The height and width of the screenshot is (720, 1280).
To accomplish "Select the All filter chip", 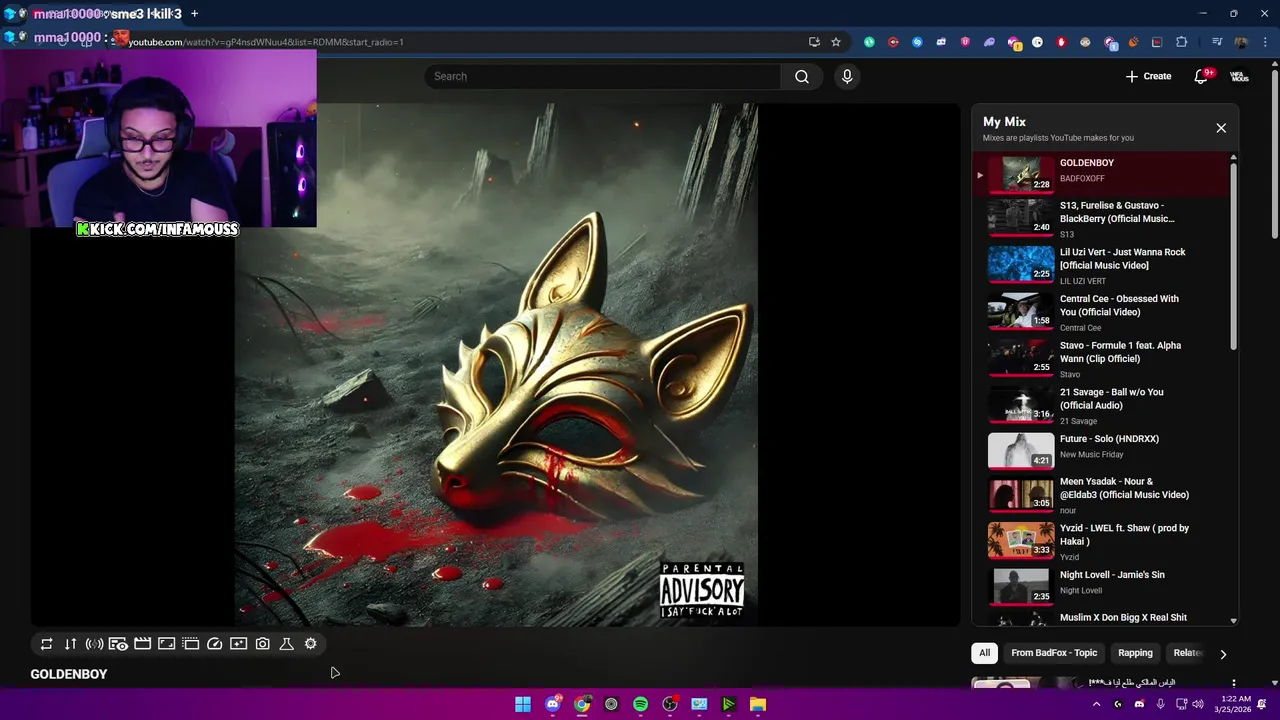I will pos(984,653).
